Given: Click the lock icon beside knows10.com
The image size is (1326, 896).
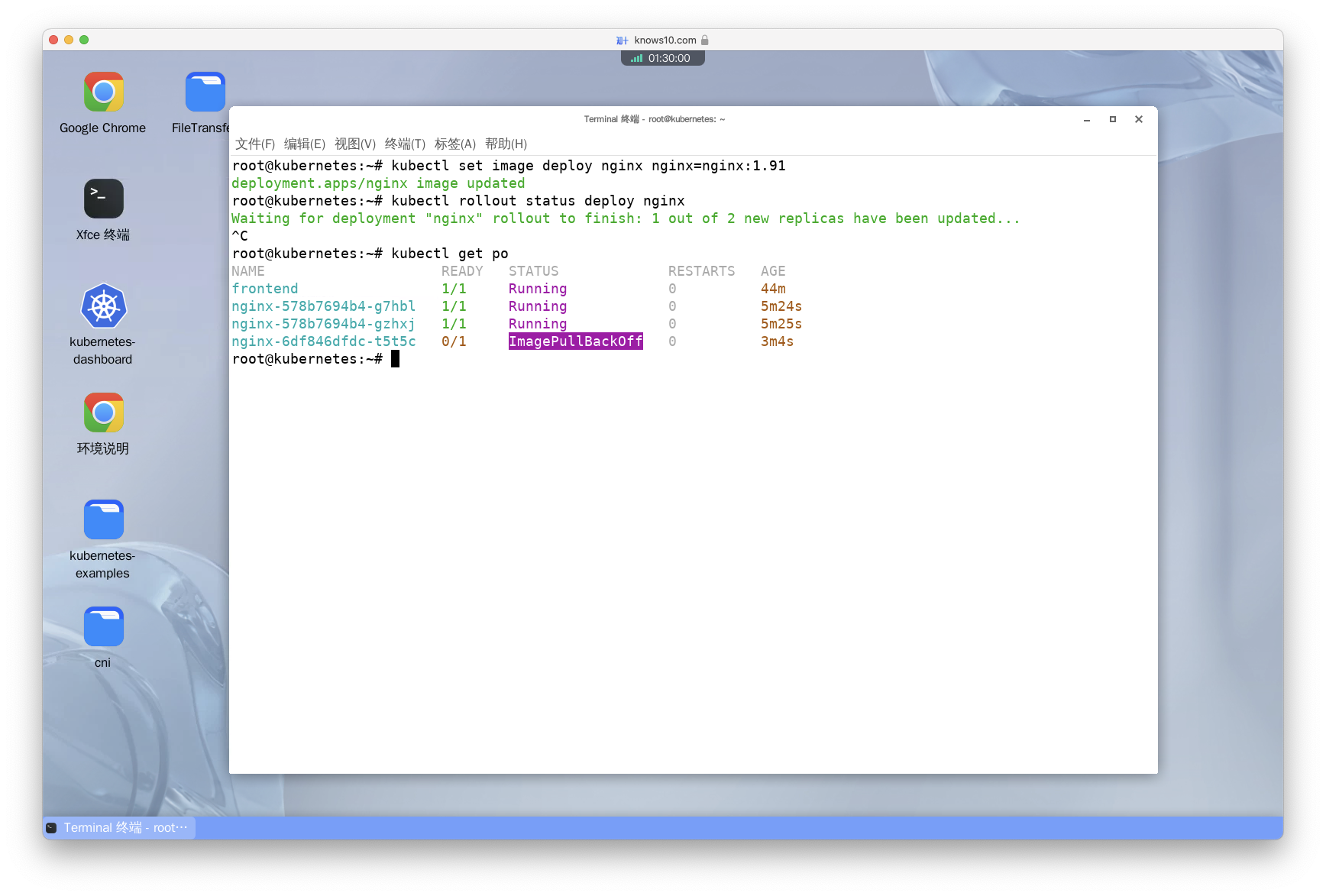Looking at the screenshot, I should [705, 40].
